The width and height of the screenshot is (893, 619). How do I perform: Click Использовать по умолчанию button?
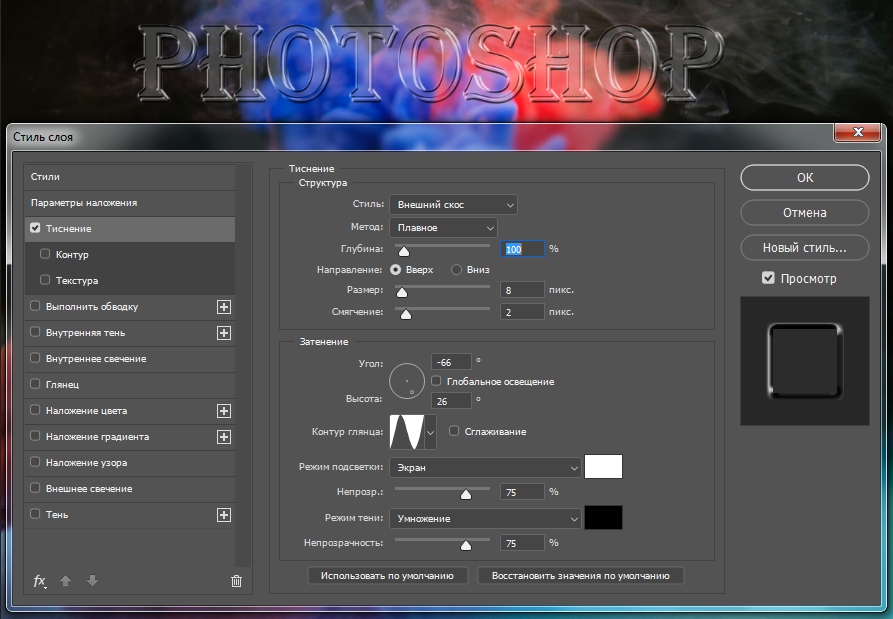pos(387,576)
